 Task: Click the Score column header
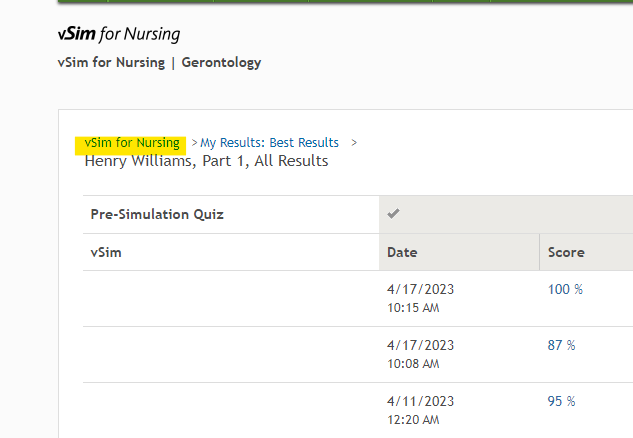566,252
